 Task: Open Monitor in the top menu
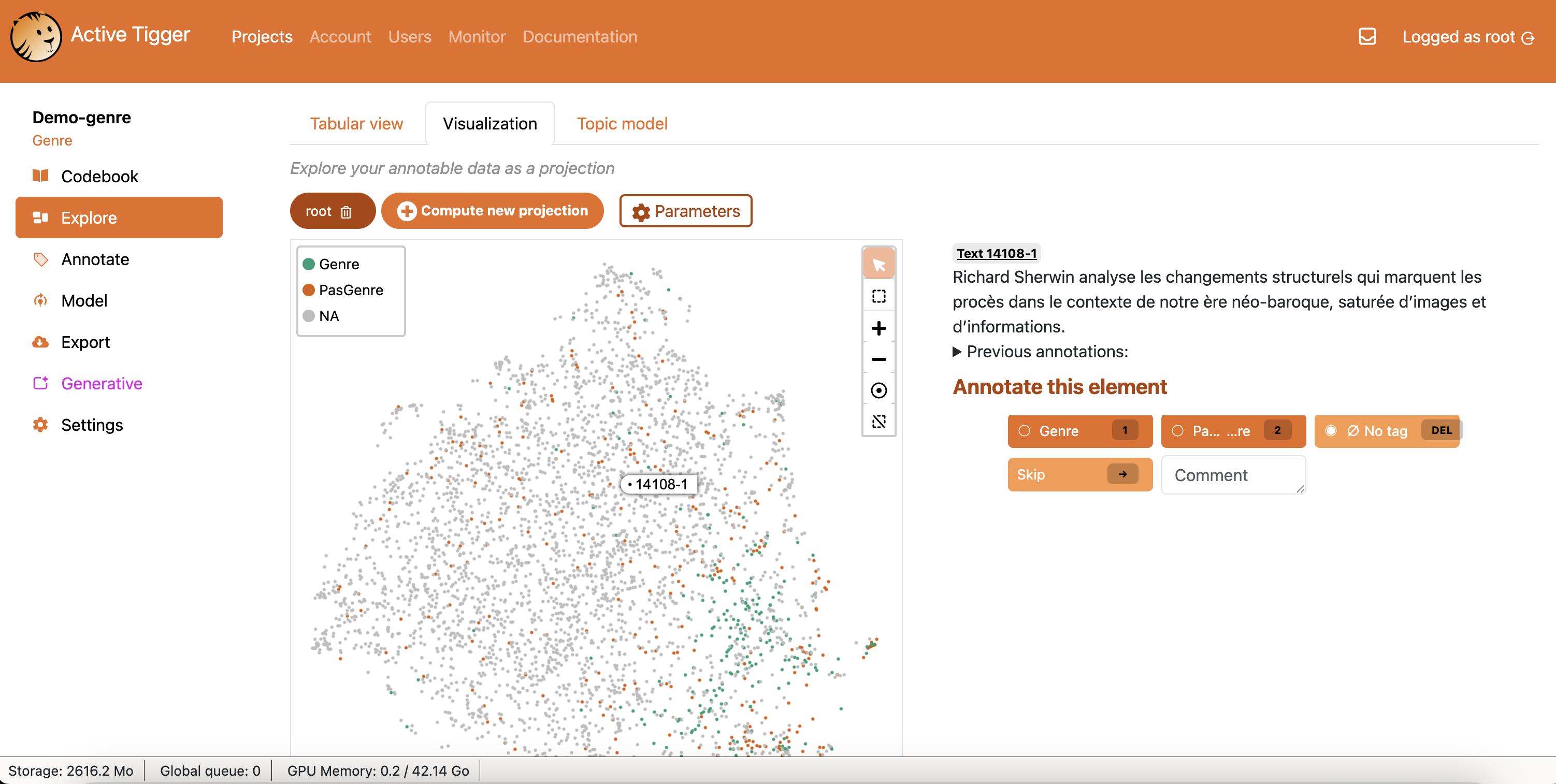pos(477,36)
